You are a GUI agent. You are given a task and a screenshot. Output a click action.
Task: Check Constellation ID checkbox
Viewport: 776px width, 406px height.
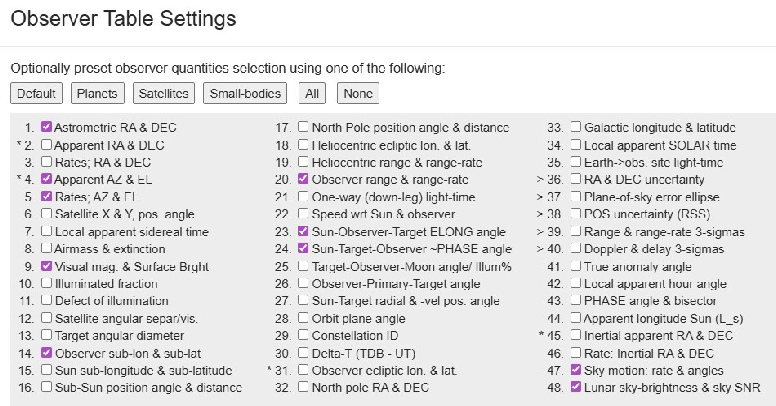pyautogui.click(x=304, y=335)
